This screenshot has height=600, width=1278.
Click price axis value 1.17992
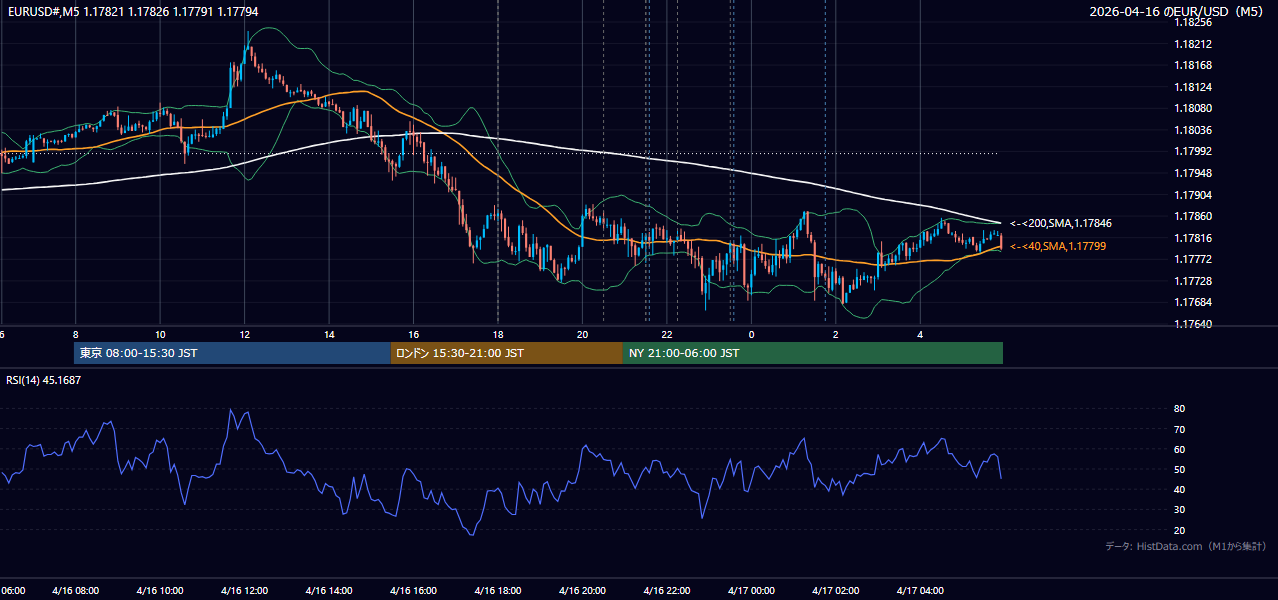[x=1193, y=151]
